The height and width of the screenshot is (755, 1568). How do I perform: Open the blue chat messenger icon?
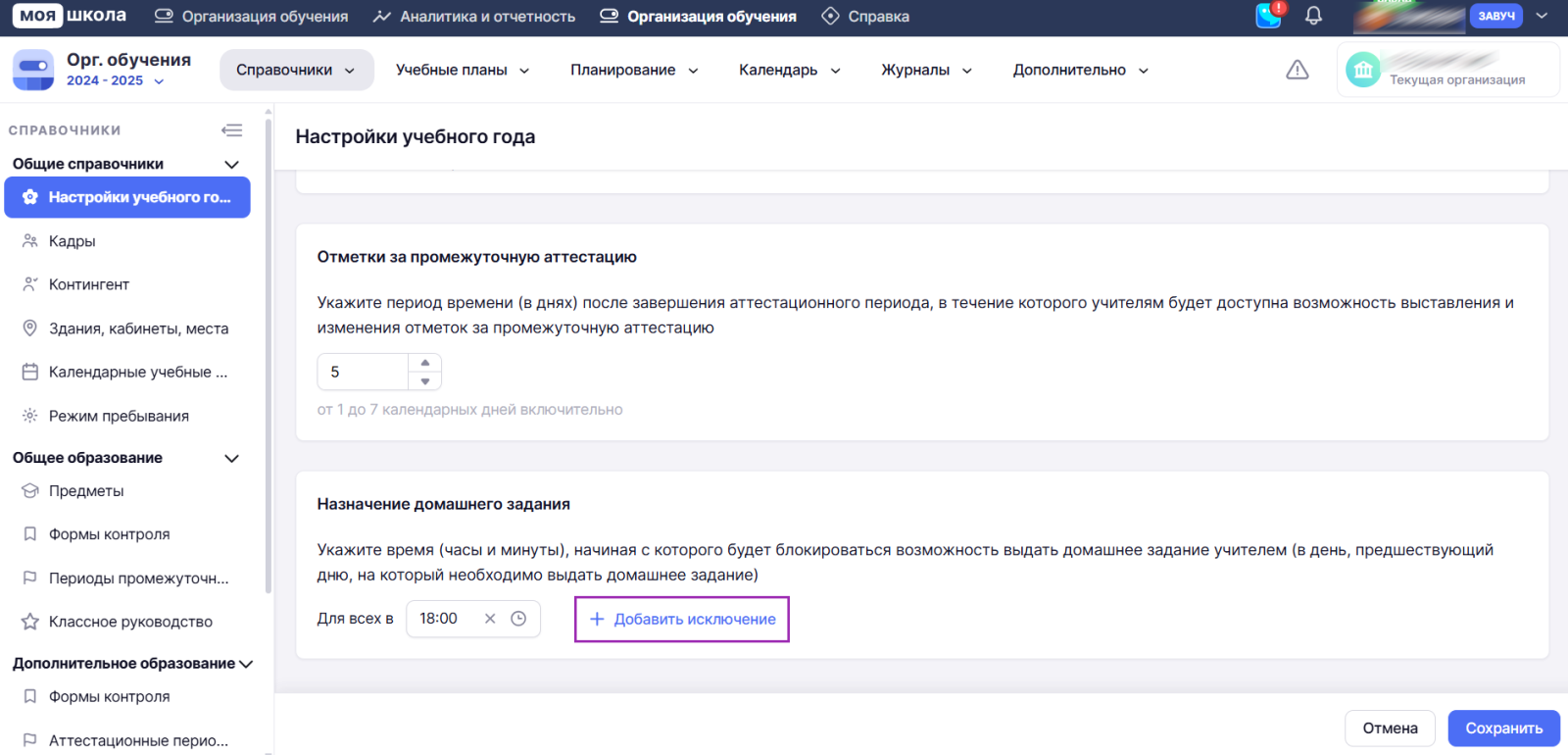(x=1268, y=16)
